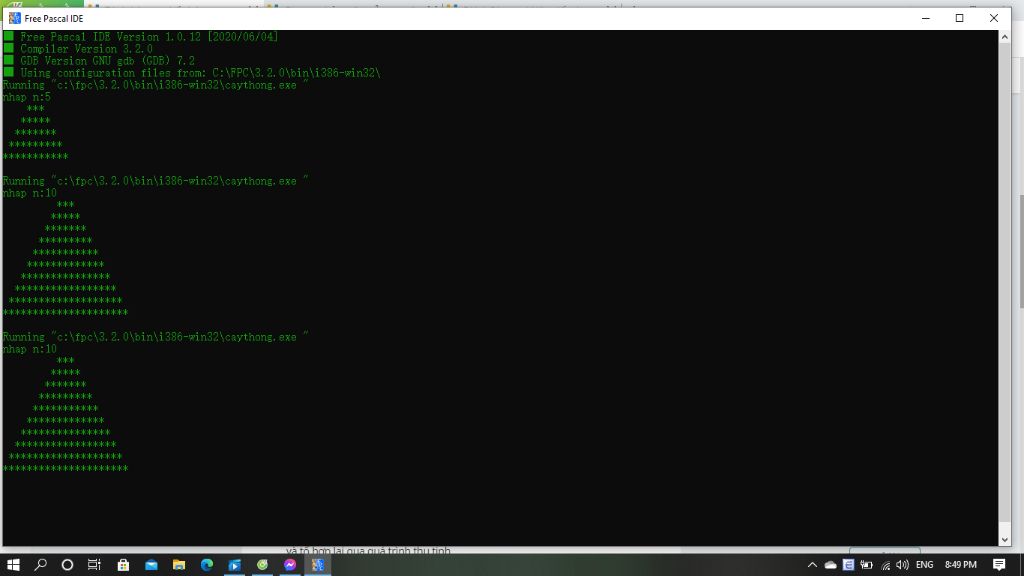Click 'Free Pascal IDE Version 1.0.12' line
Image resolution: width=1024 pixels, height=576 pixels.
click(149, 37)
